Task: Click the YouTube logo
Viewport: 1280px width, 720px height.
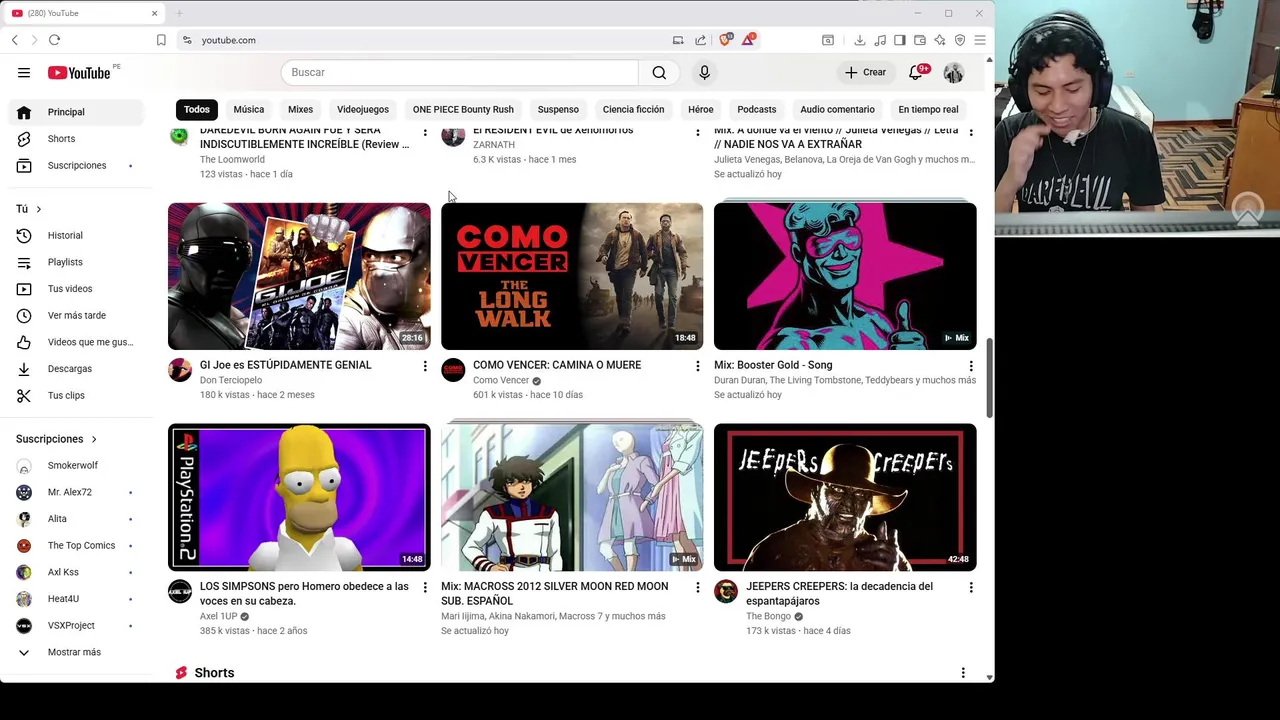Action: click(79, 72)
